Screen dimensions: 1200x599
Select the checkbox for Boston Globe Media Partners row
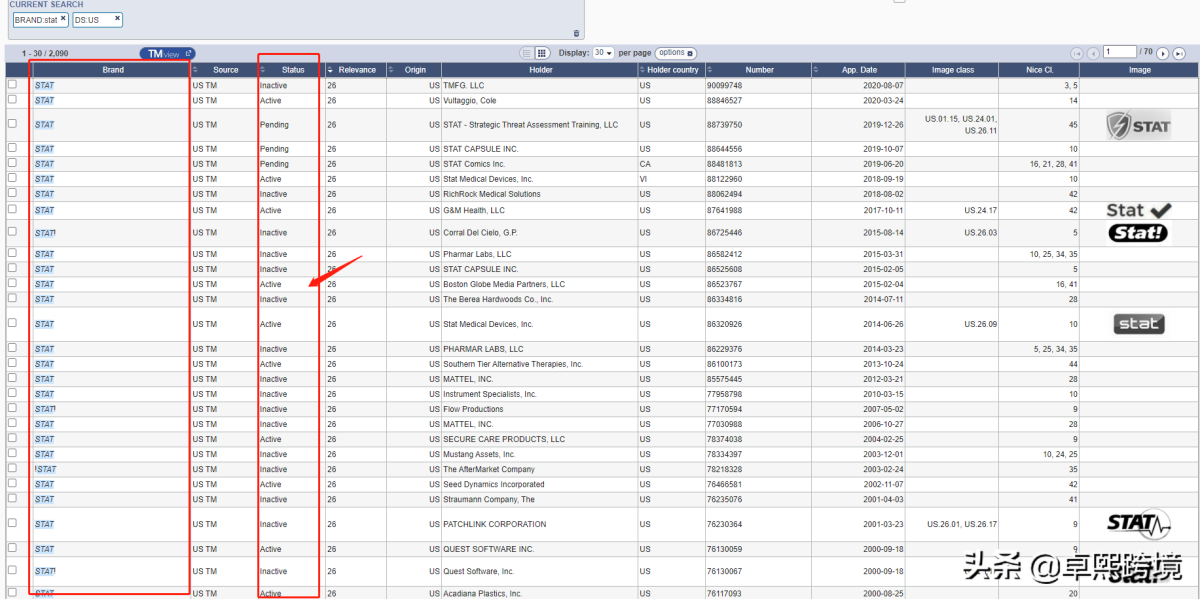point(13,284)
